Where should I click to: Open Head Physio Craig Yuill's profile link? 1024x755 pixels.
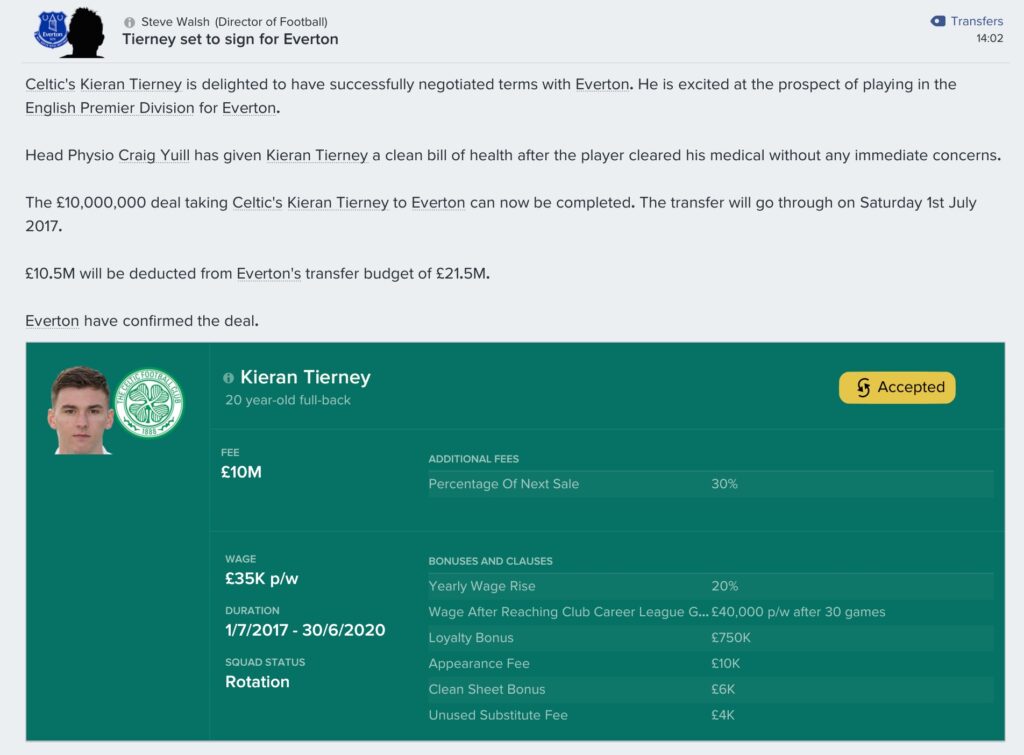(x=153, y=155)
